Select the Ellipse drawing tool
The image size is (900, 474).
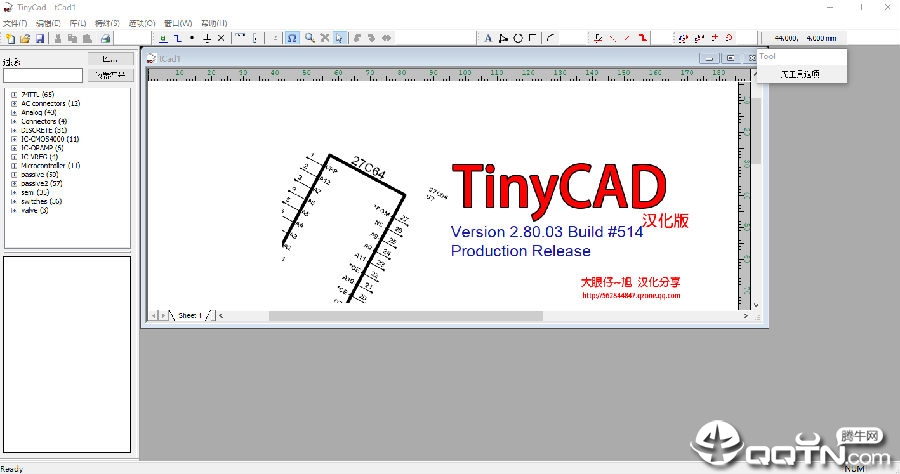tap(518, 38)
